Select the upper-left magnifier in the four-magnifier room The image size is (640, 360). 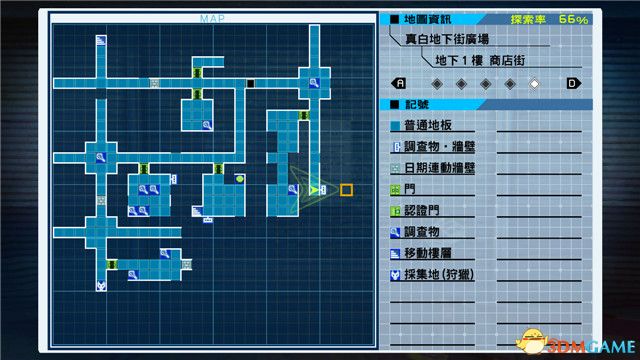tap(143, 189)
